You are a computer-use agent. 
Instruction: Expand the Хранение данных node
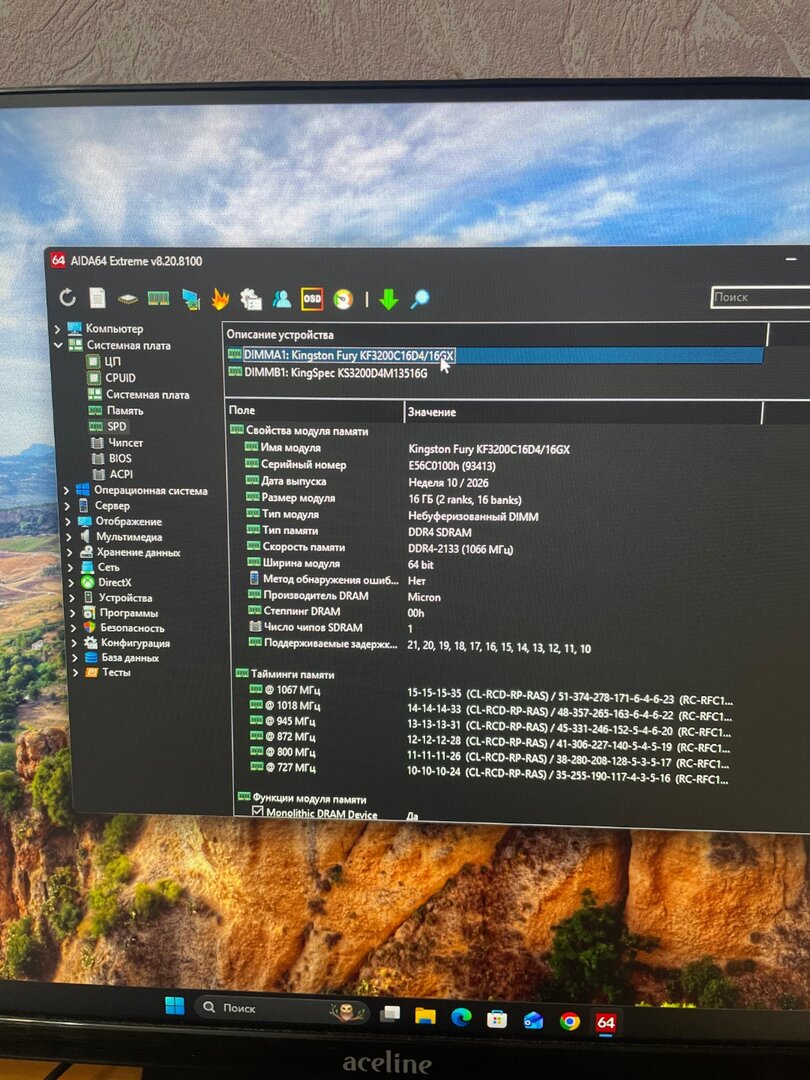tap(69, 552)
